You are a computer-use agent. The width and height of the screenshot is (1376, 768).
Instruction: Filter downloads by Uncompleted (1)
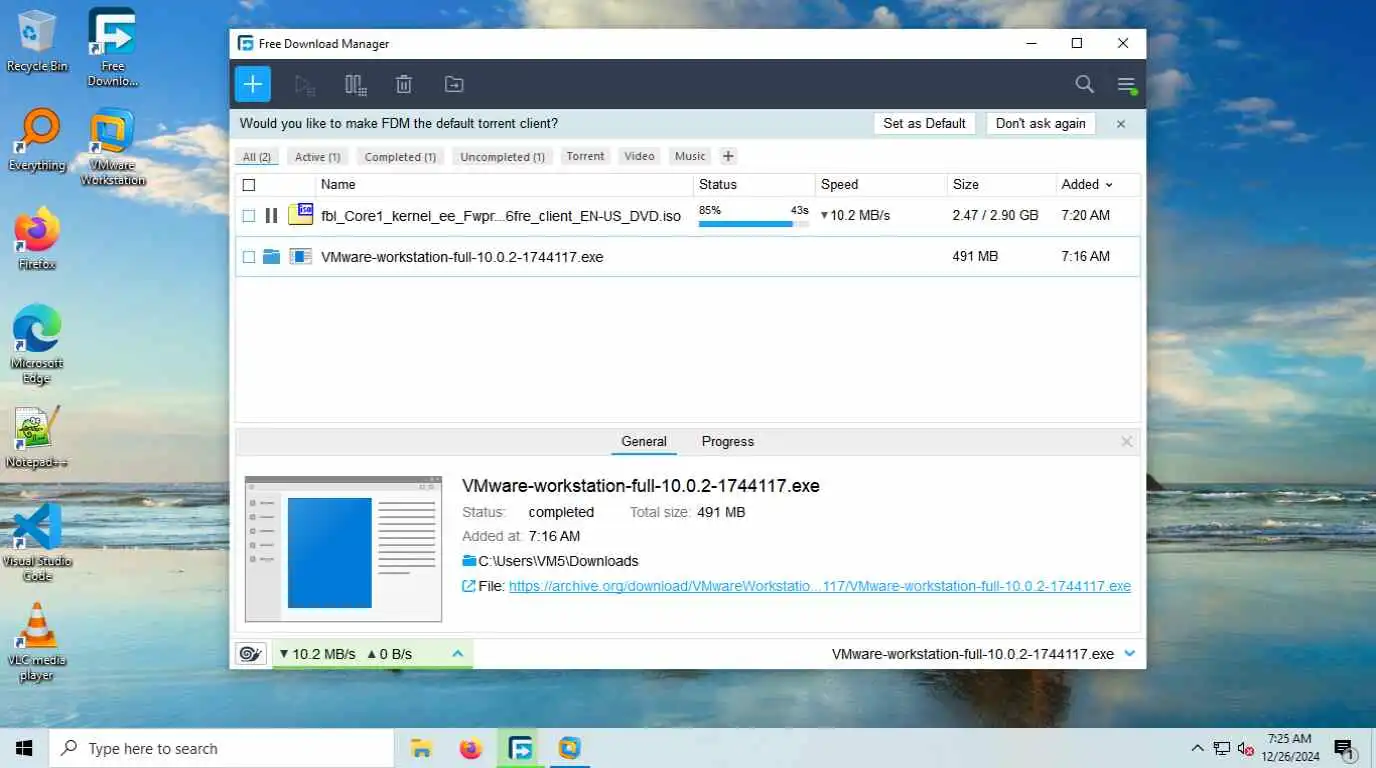(502, 157)
